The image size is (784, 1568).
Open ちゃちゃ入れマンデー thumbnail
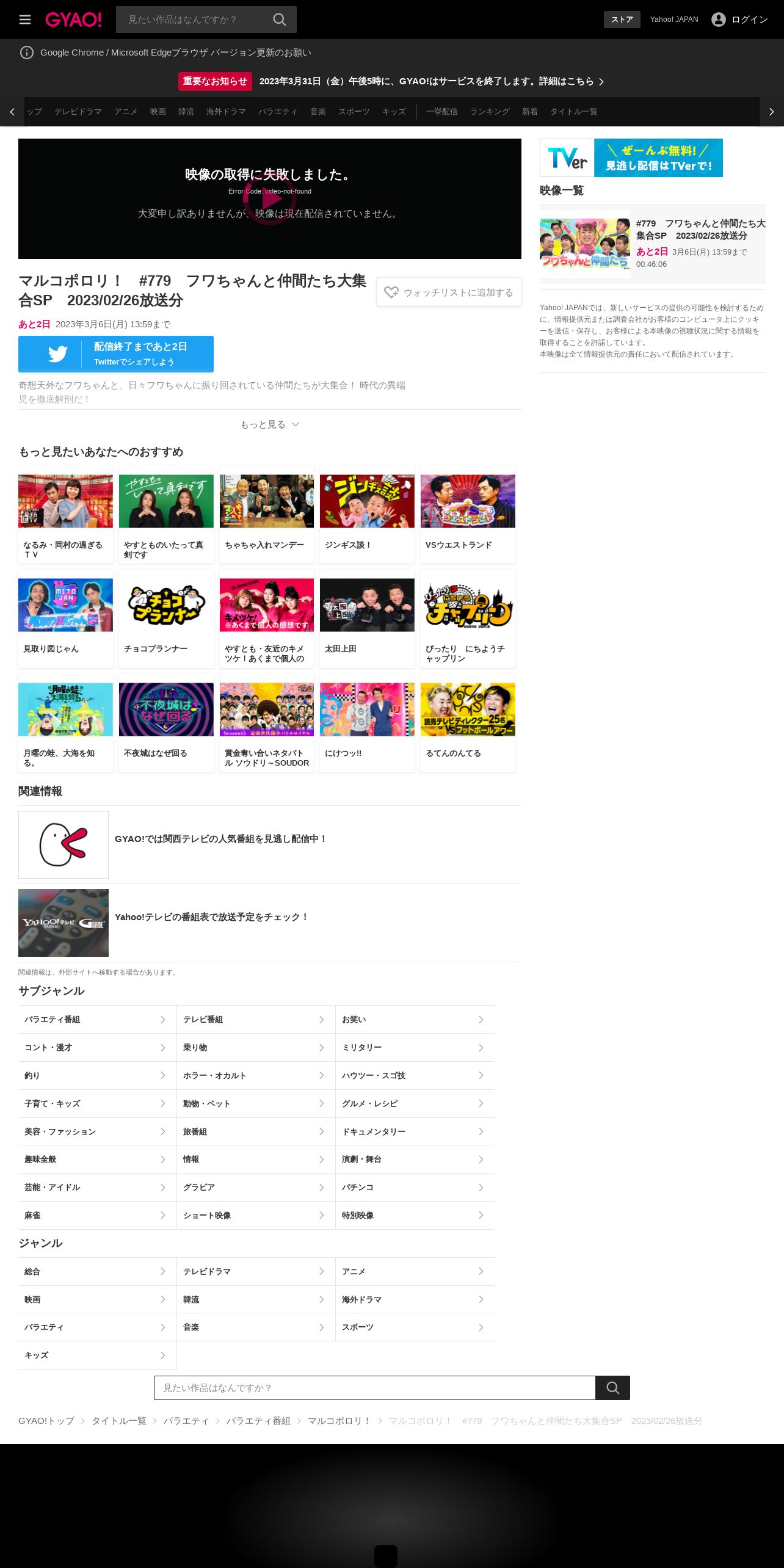pos(267,501)
